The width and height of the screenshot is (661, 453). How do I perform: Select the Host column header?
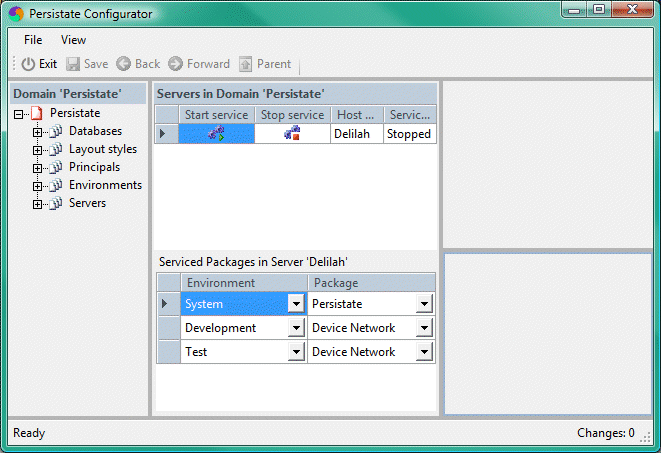coord(356,115)
